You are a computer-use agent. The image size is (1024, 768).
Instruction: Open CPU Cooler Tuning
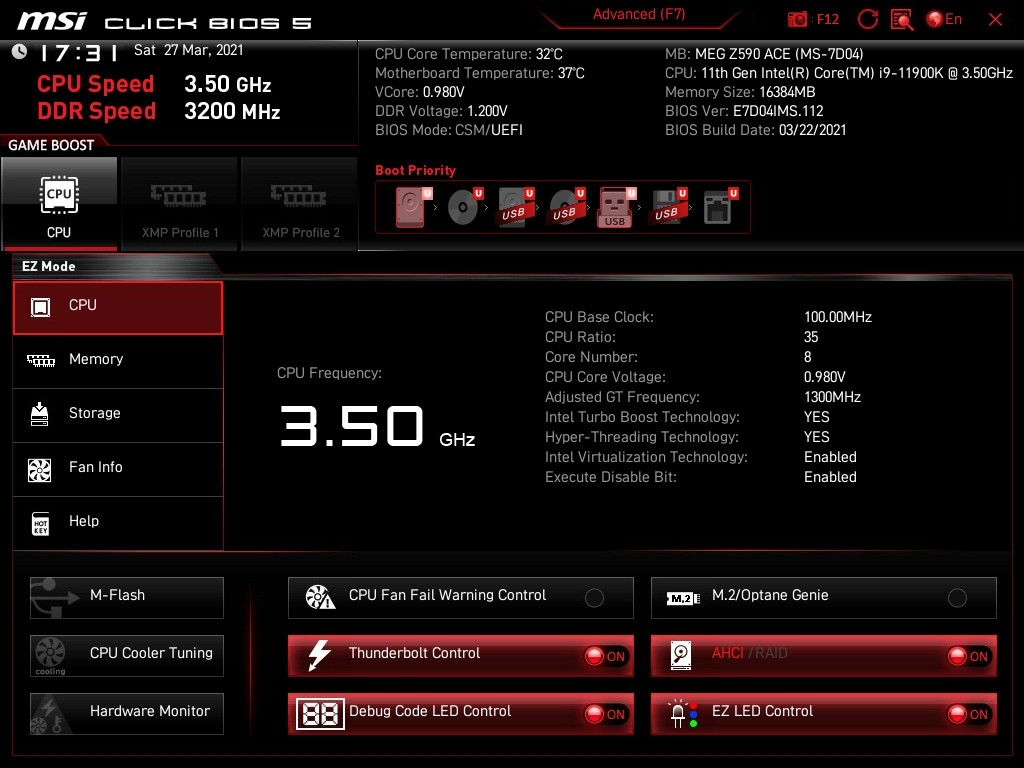[127, 656]
